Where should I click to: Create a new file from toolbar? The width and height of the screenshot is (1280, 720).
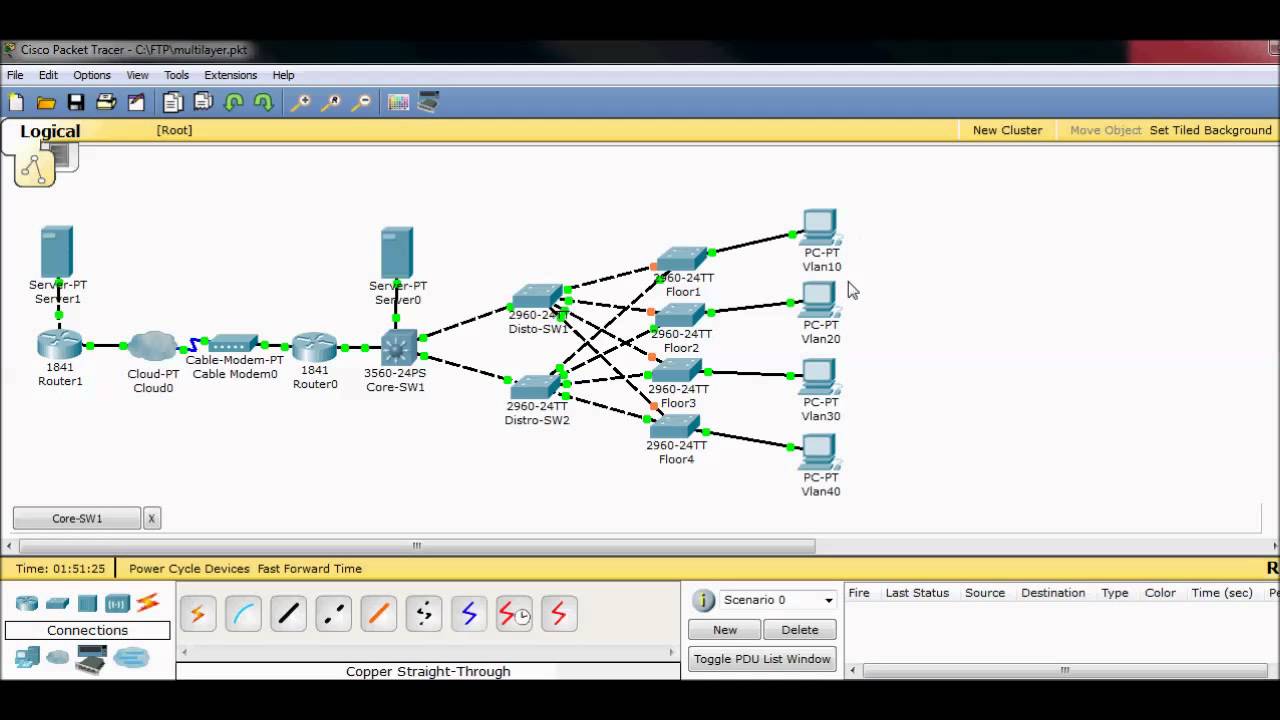pos(16,102)
